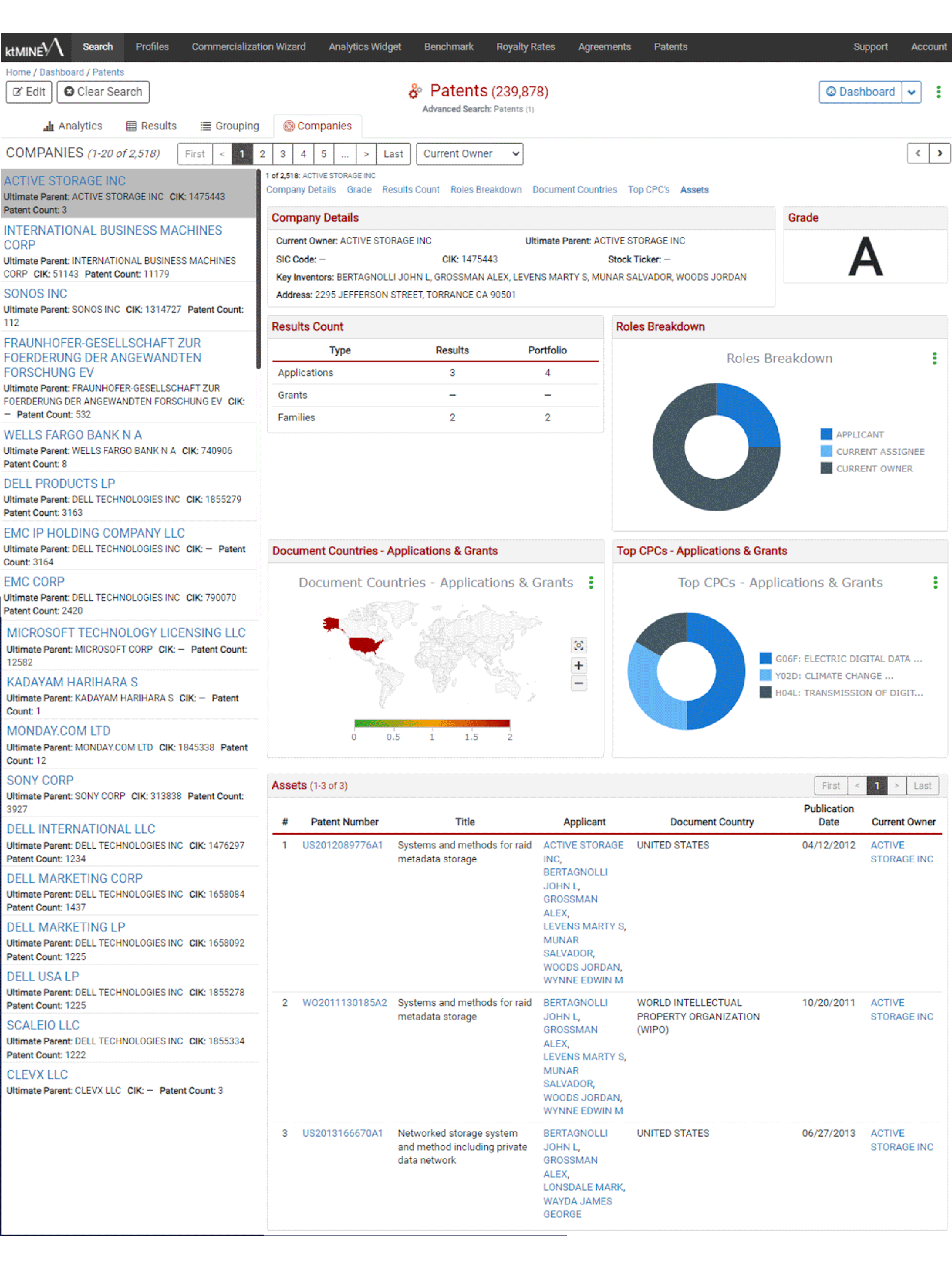This screenshot has width=952, height=1269.
Task: Click Home breadcrumb link
Action: [x=18, y=72]
